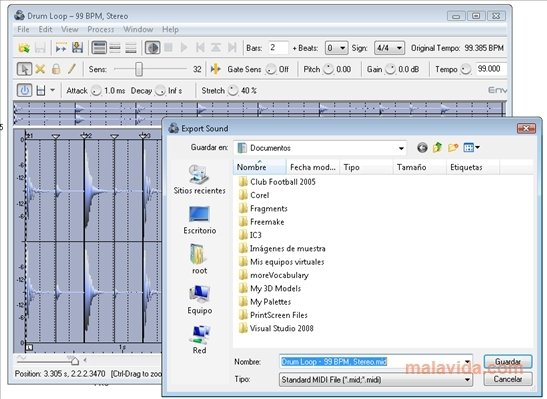Click the Cancelar button
The height and width of the screenshot is (399, 547).
(508, 379)
